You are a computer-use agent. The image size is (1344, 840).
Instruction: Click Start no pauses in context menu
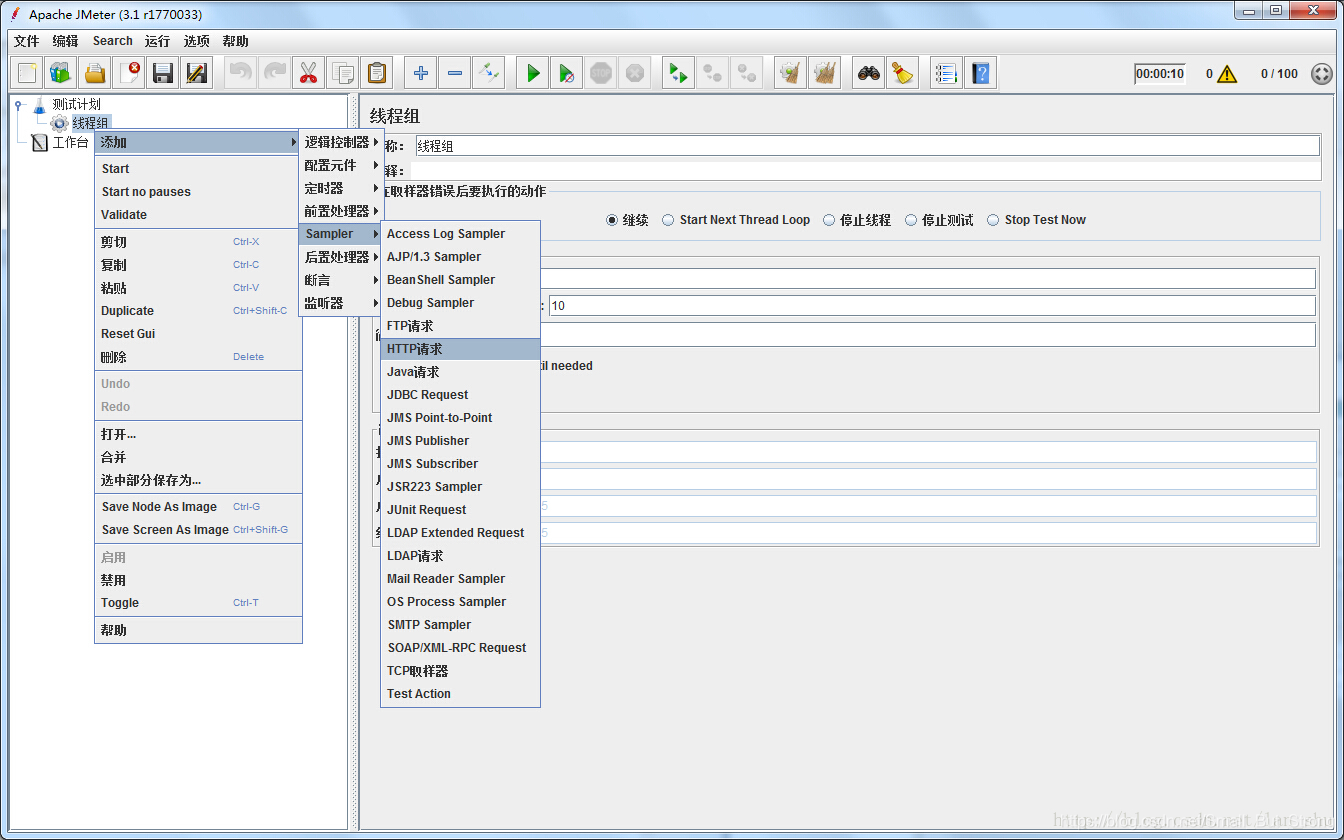point(198,192)
